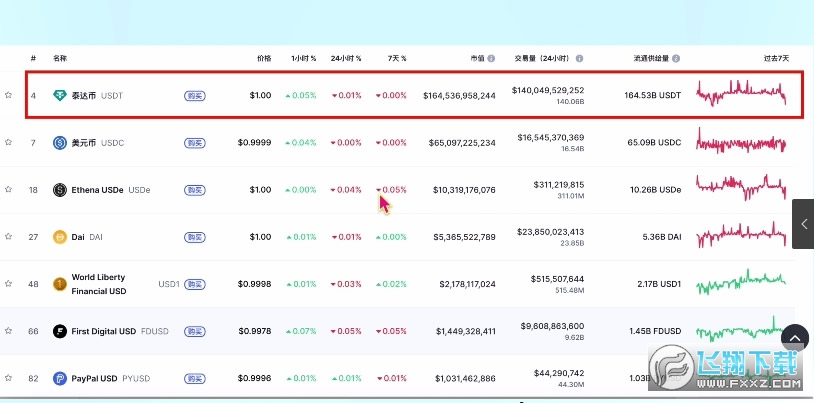This screenshot has height=403, width=814.
Task: Click the info icon beside 流通供应量 header
Action: [x=677, y=59]
